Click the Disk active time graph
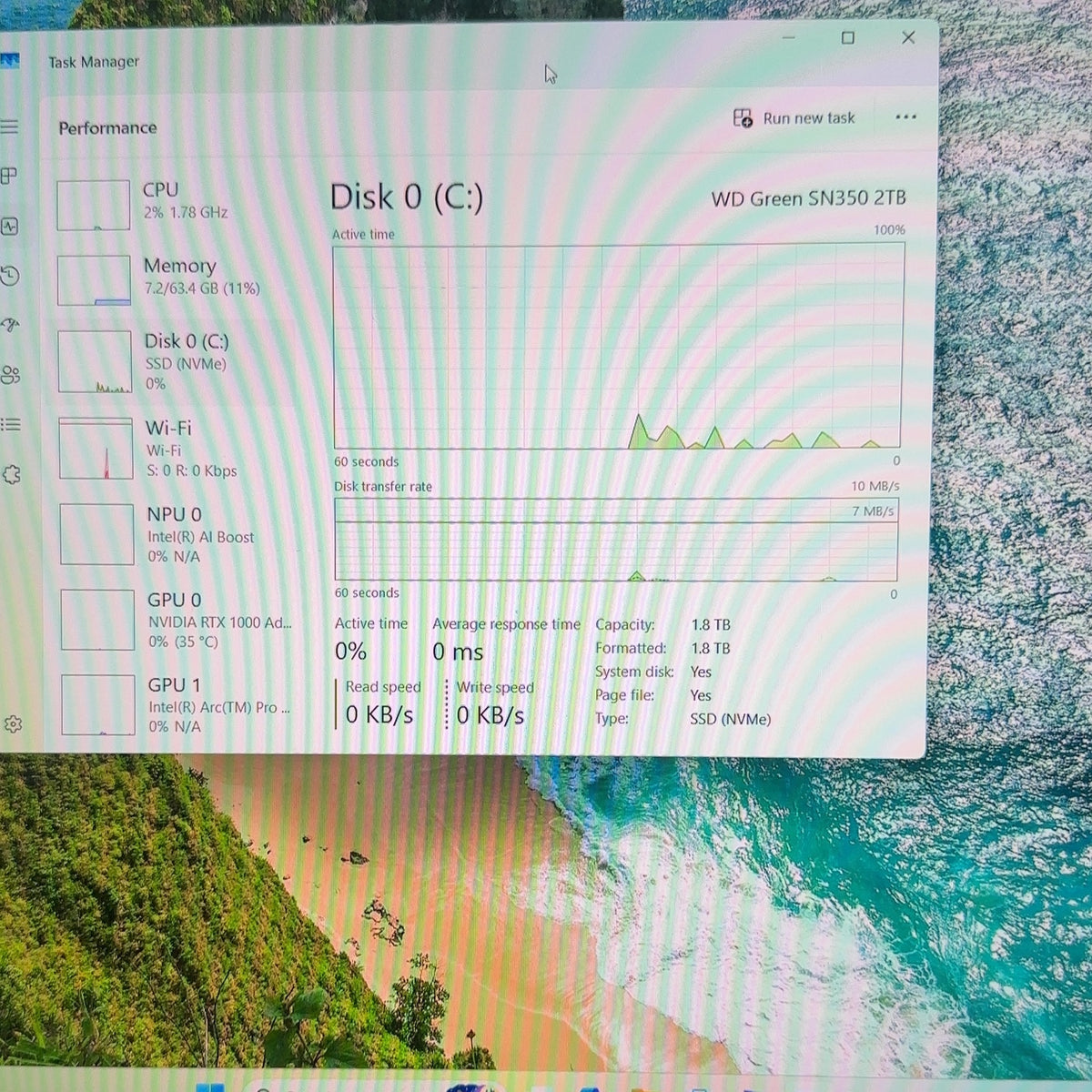The height and width of the screenshot is (1092, 1092). click(x=619, y=347)
